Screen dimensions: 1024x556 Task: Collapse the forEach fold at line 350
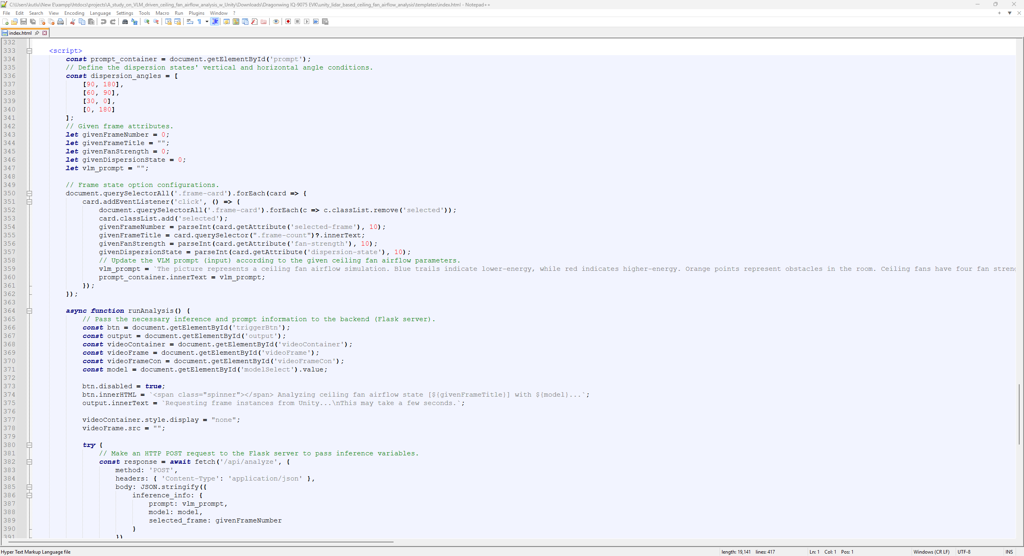[x=29, y=193]
